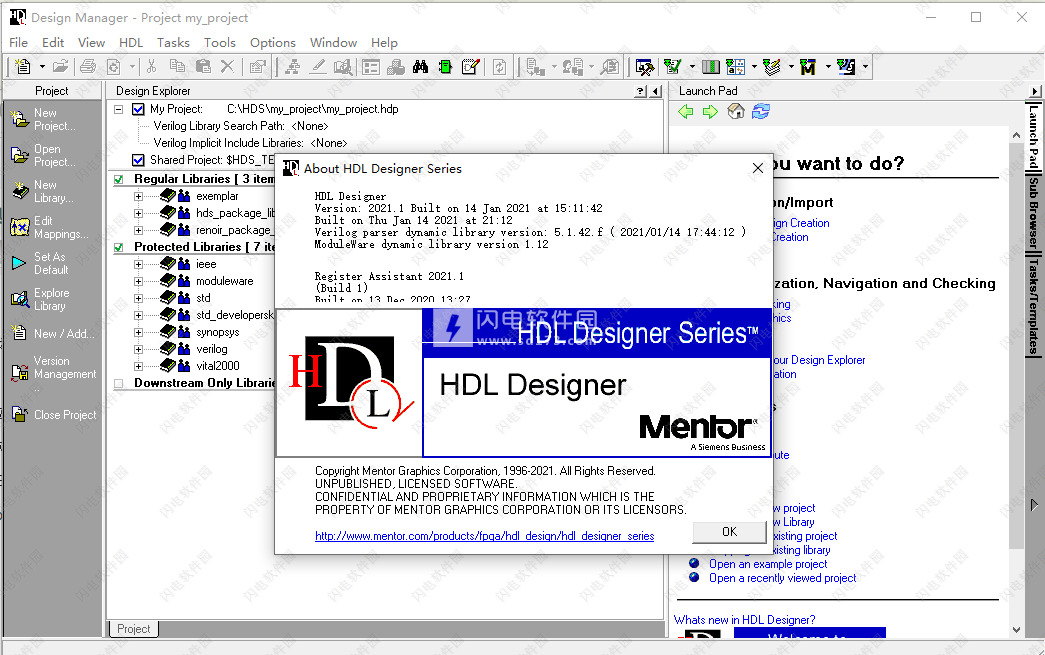Open the mentor.com hdl_designer_series link
The image size is (1045, 655).
tap(485, 536)
